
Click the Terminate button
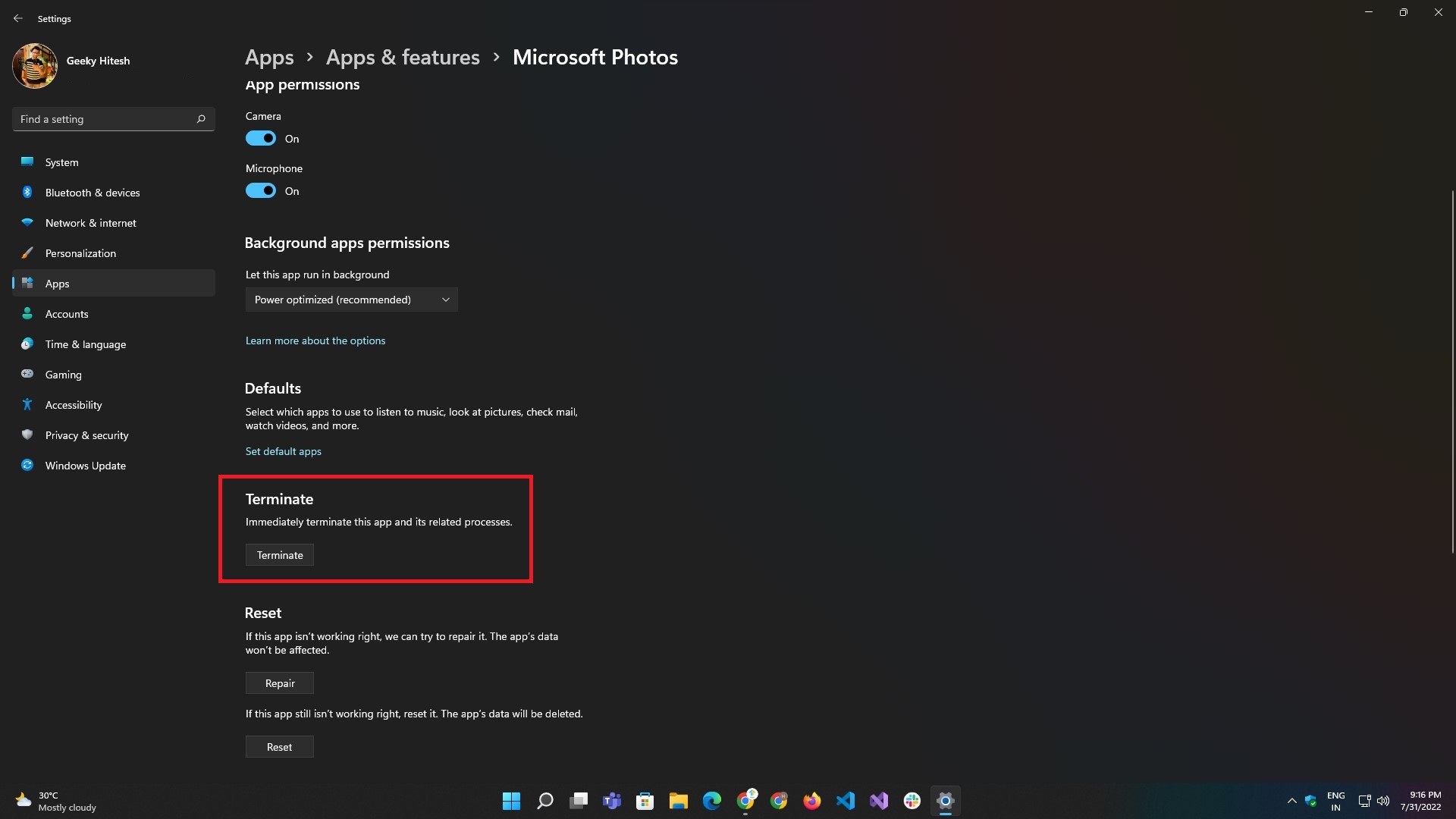279,554
